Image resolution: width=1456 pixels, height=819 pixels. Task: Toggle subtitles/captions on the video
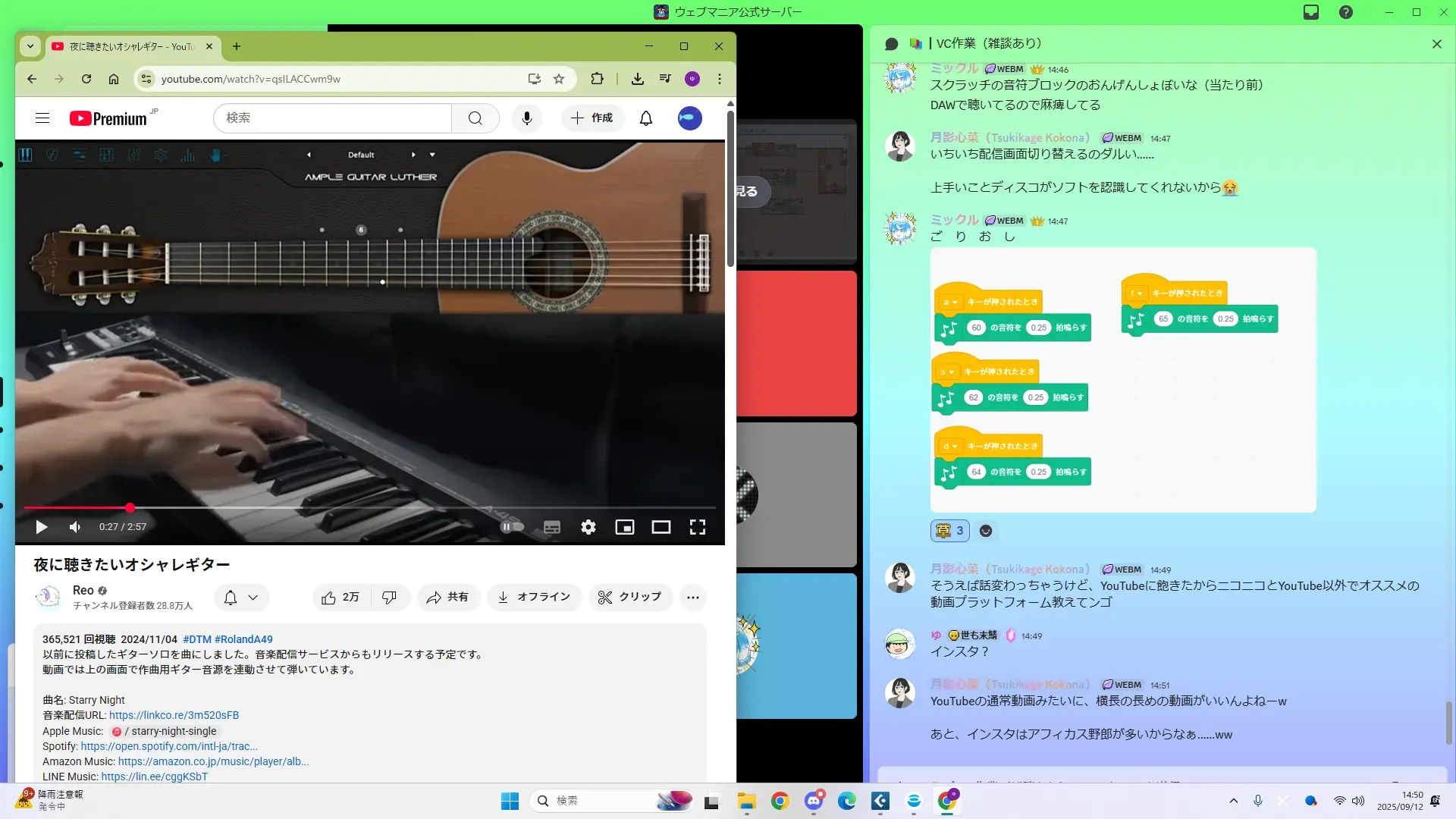coord(552,527)
